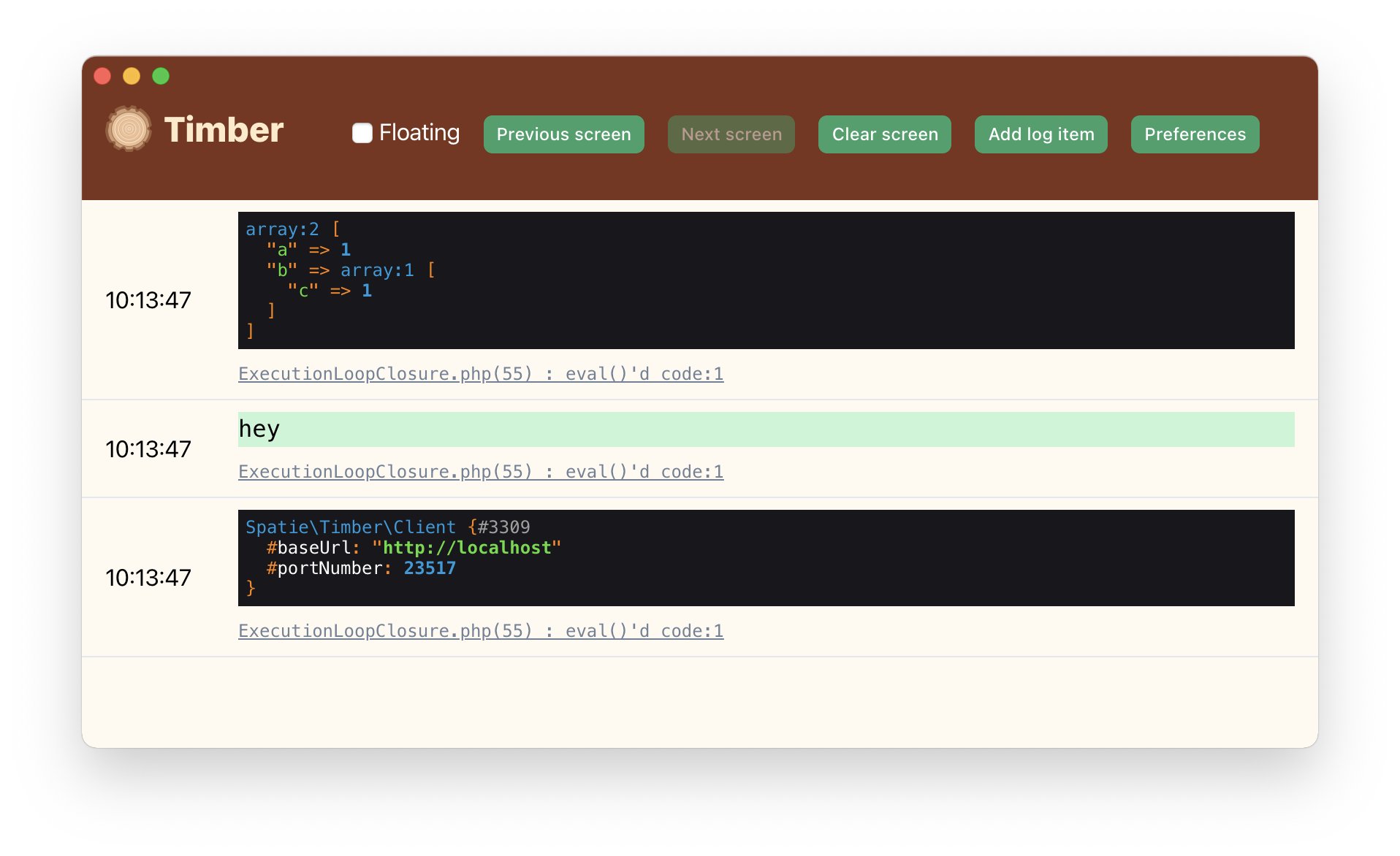This screenshot has width=1400, height=856.
Task: Open the Preferences panel
Action: coord(1195,134)
